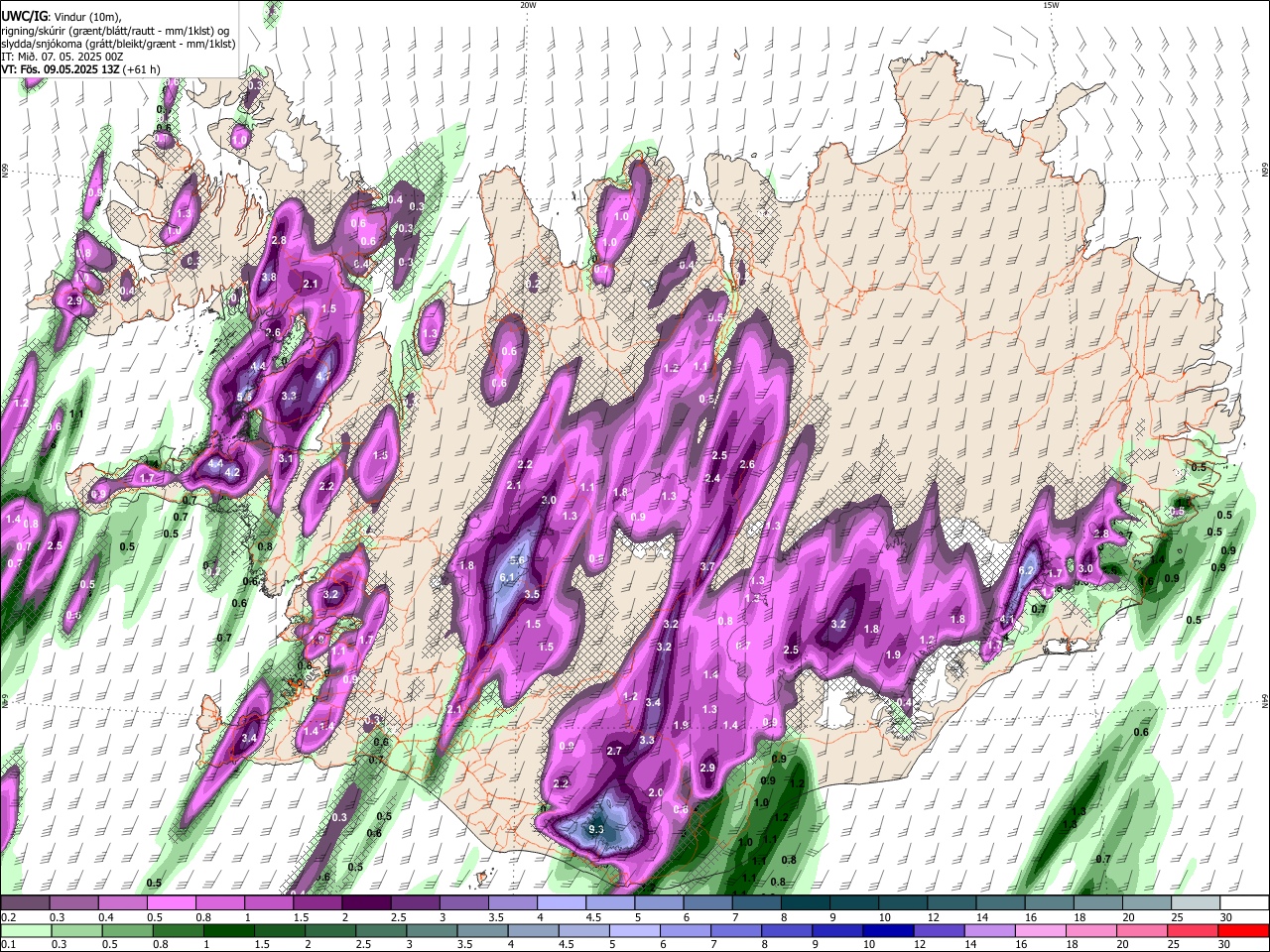
Task: Click the 'slydda/snjókoma' legend description line
Action: coord(119,44)
